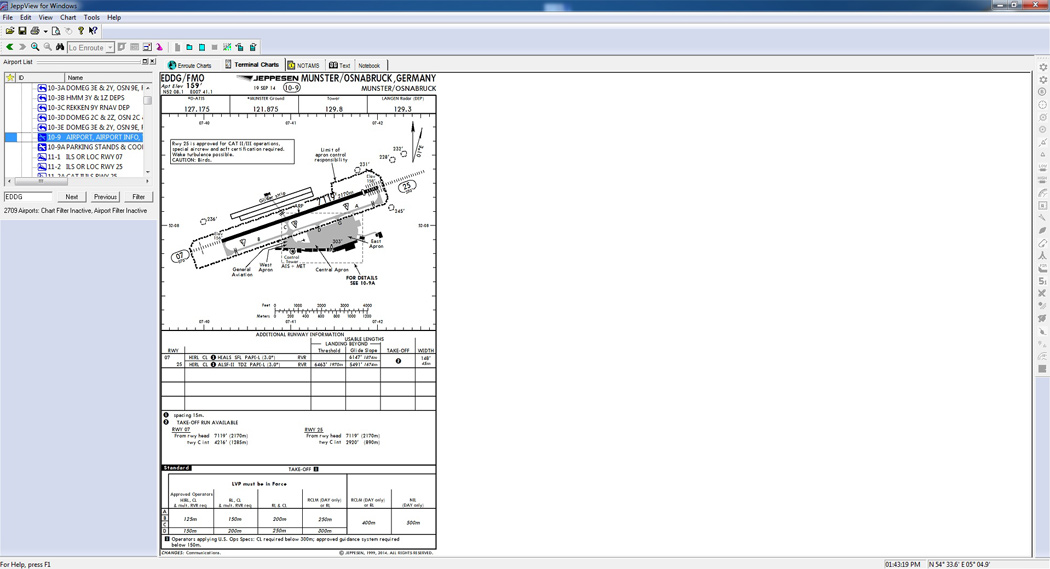Switch to the Enroute Charts tab

190,65
